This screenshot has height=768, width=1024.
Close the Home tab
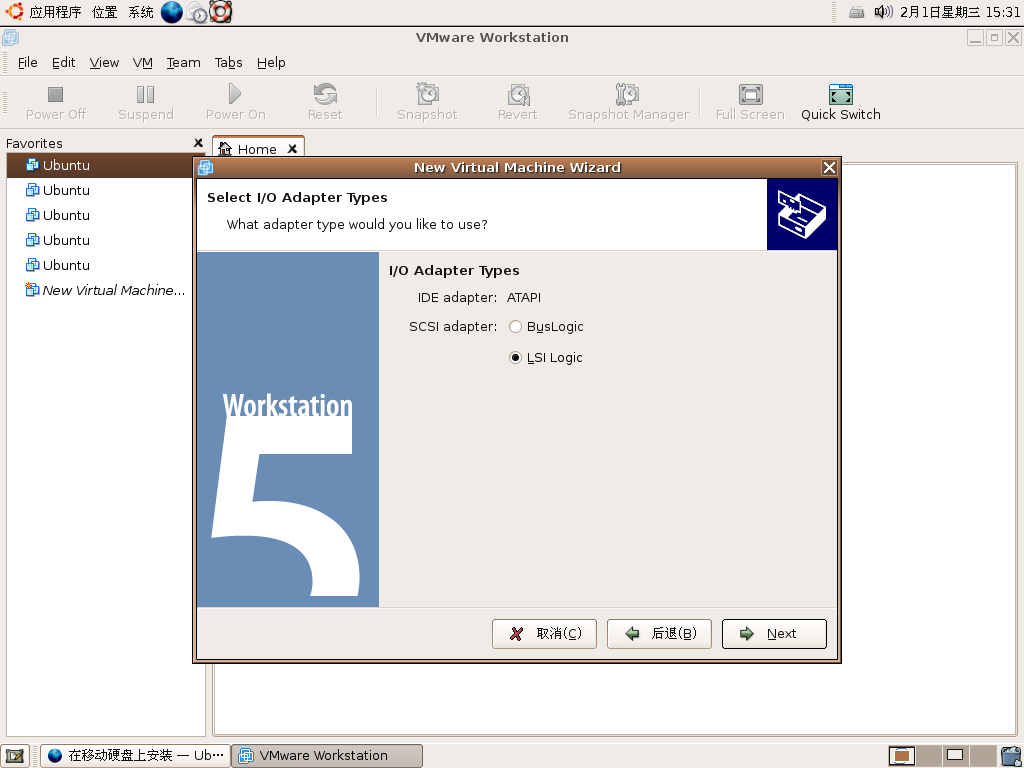click(293, 149)
